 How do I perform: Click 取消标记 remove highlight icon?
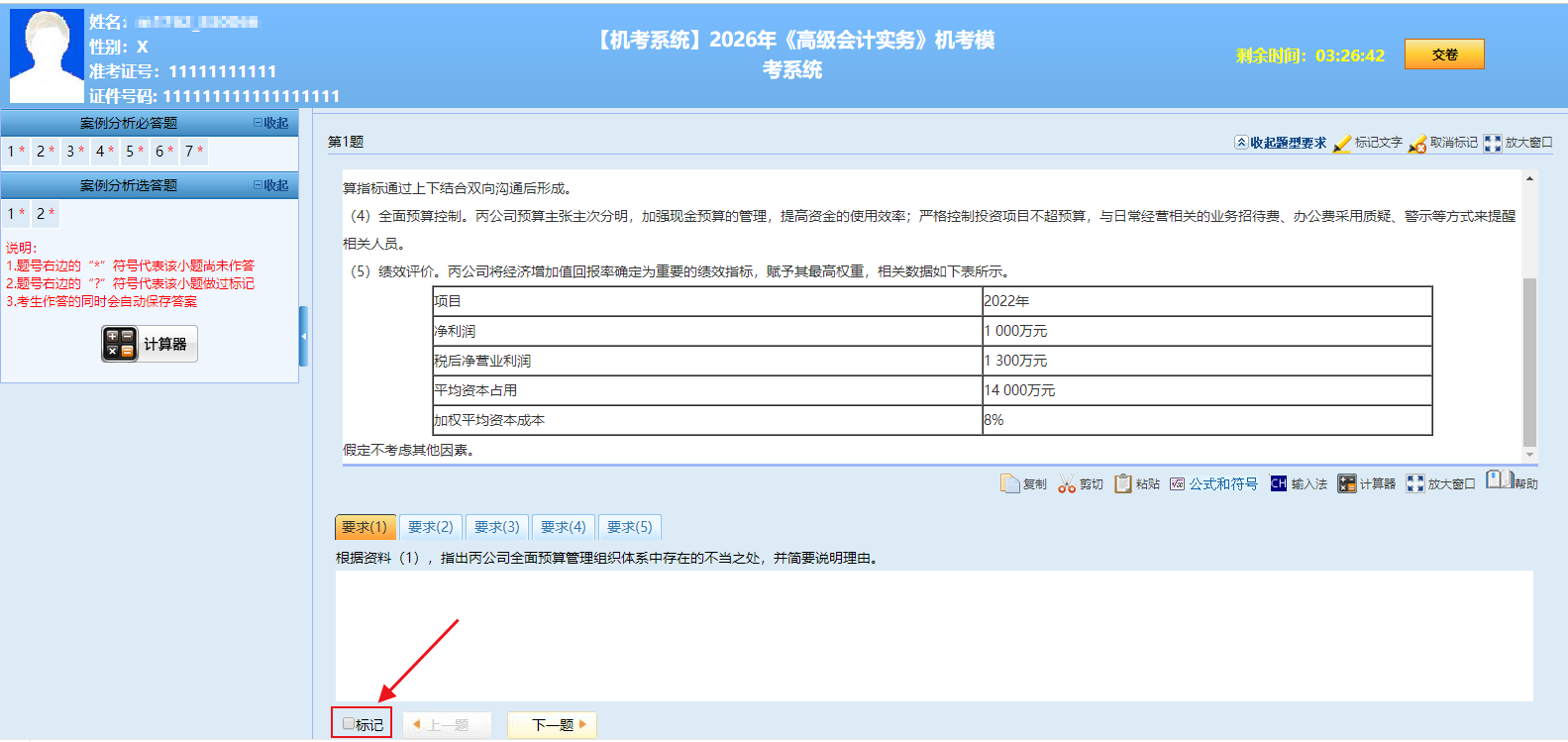click(1417, 144)
